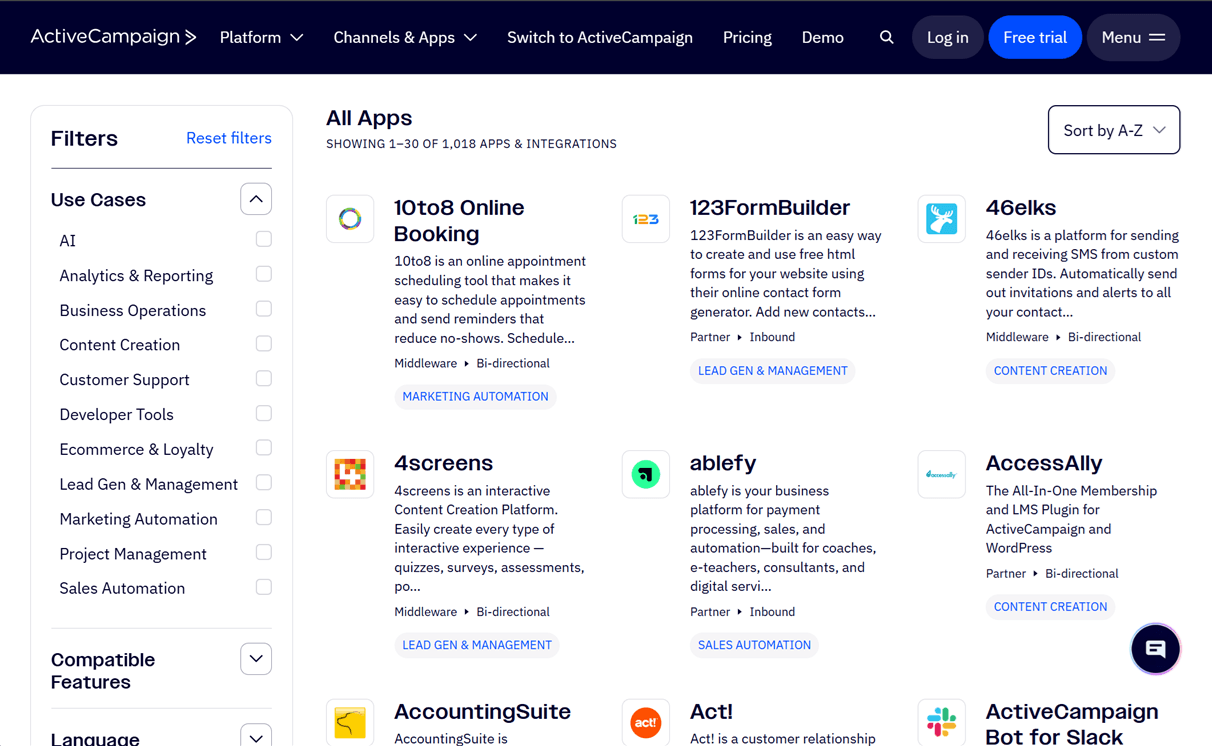Image resolution: width=1212 pixels, height=746 pixels.
Task: Check the AI use case filter
Action: (264, 239)
